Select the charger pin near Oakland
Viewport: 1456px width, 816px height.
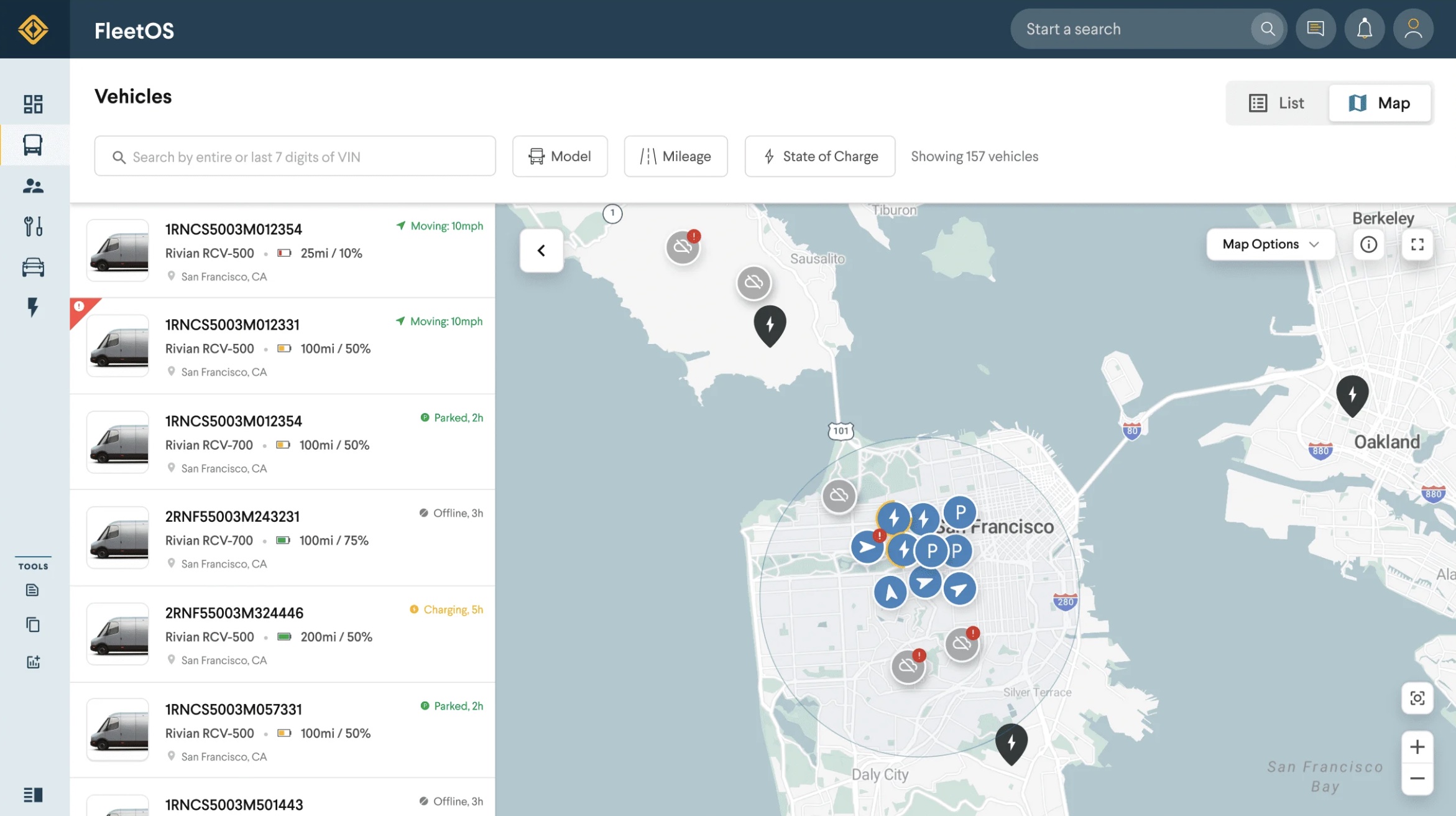(1352, 396)
